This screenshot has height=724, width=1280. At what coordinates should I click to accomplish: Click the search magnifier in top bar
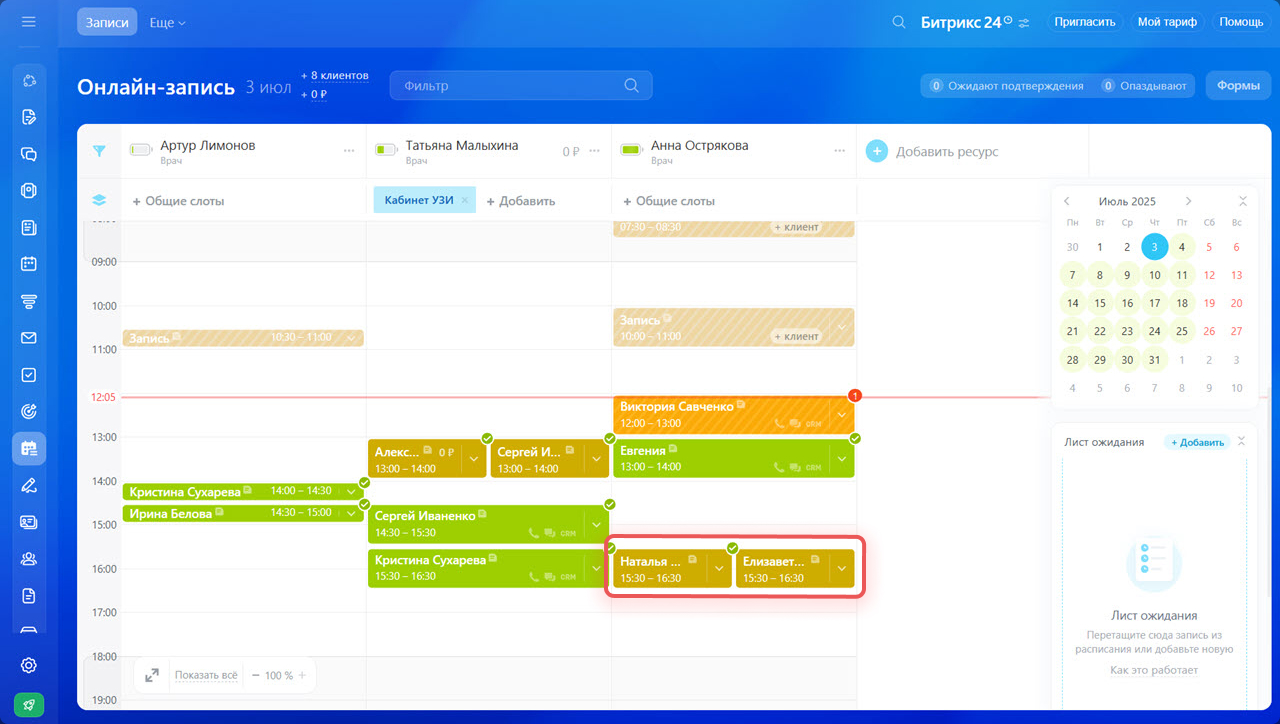pyautogui.click(x=899, y=22)
